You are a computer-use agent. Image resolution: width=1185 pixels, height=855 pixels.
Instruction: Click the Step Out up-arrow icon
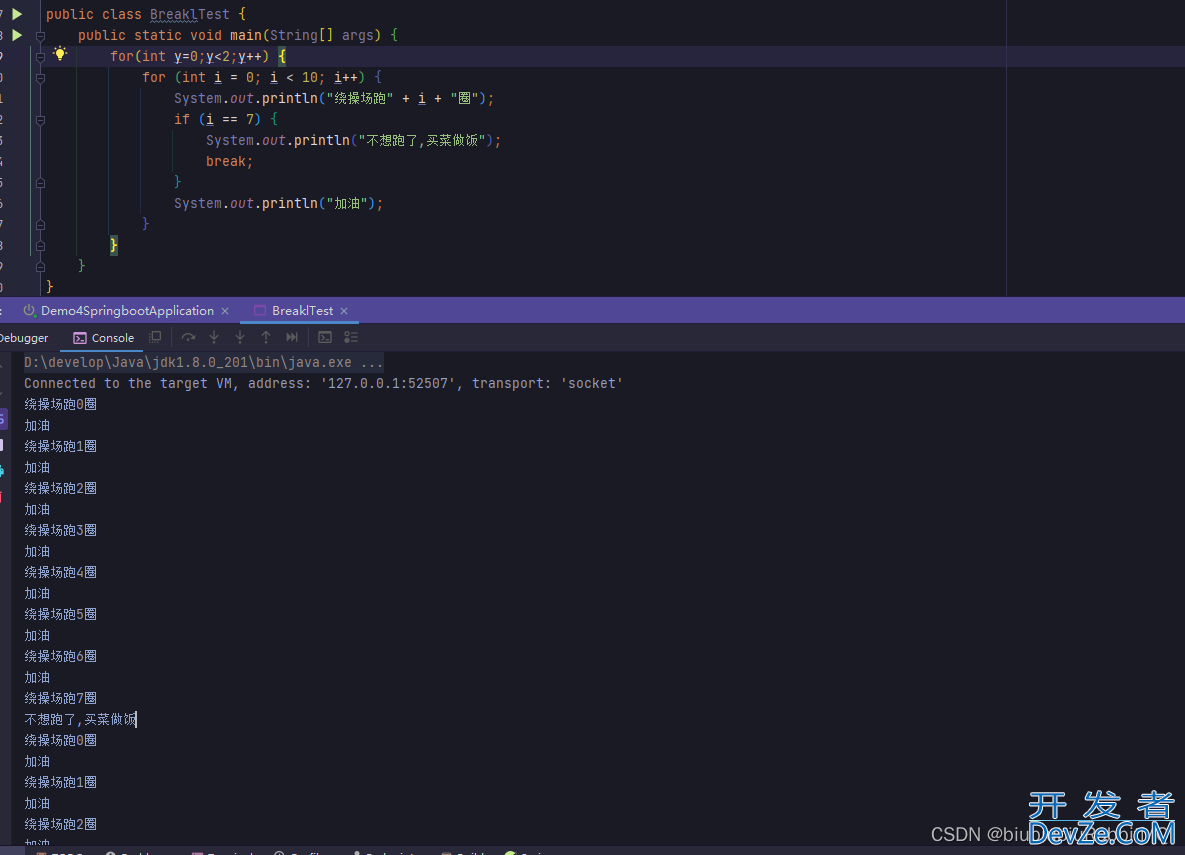tap(266, 337)
